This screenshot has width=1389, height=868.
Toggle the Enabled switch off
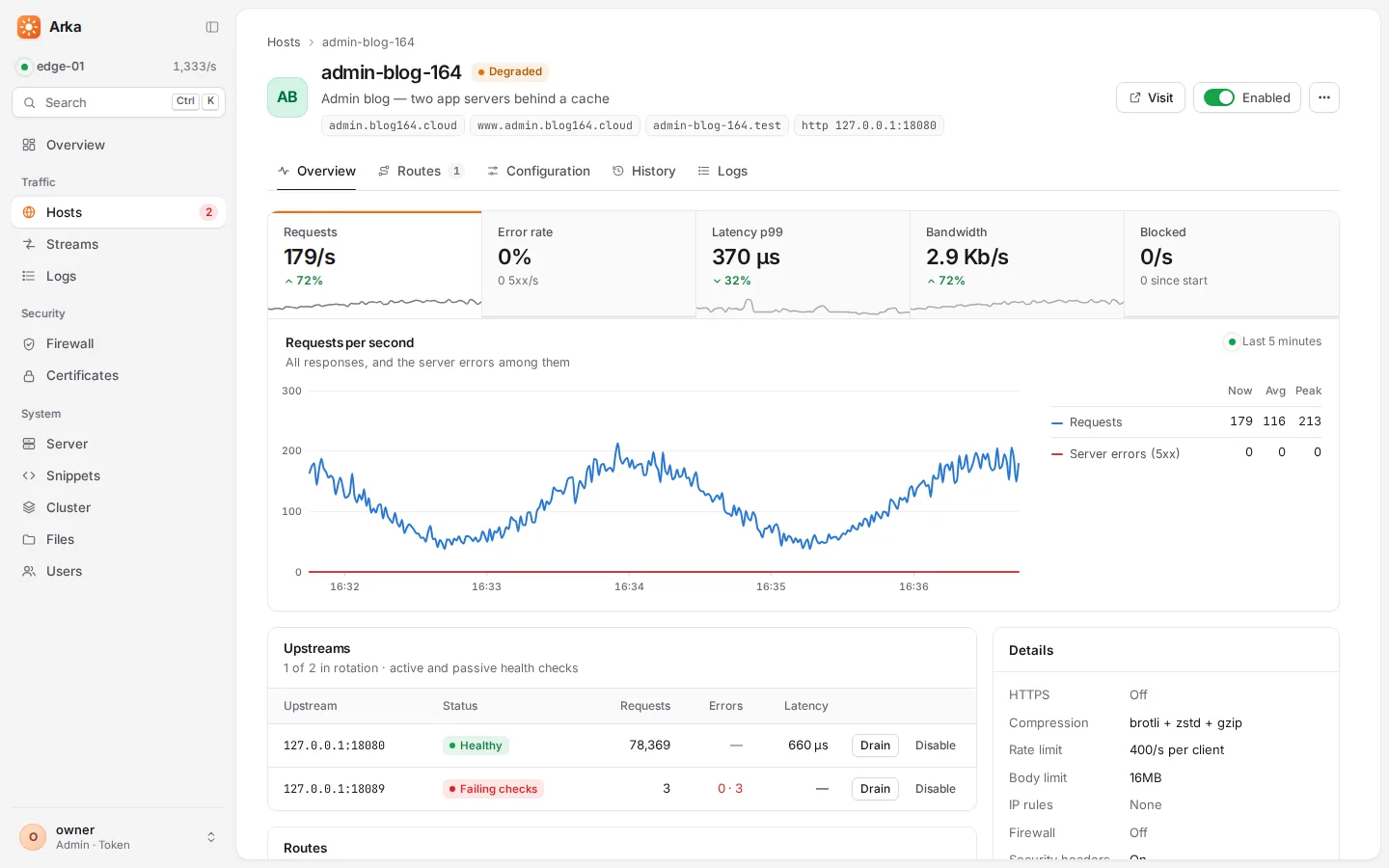tap(1219, 97)
